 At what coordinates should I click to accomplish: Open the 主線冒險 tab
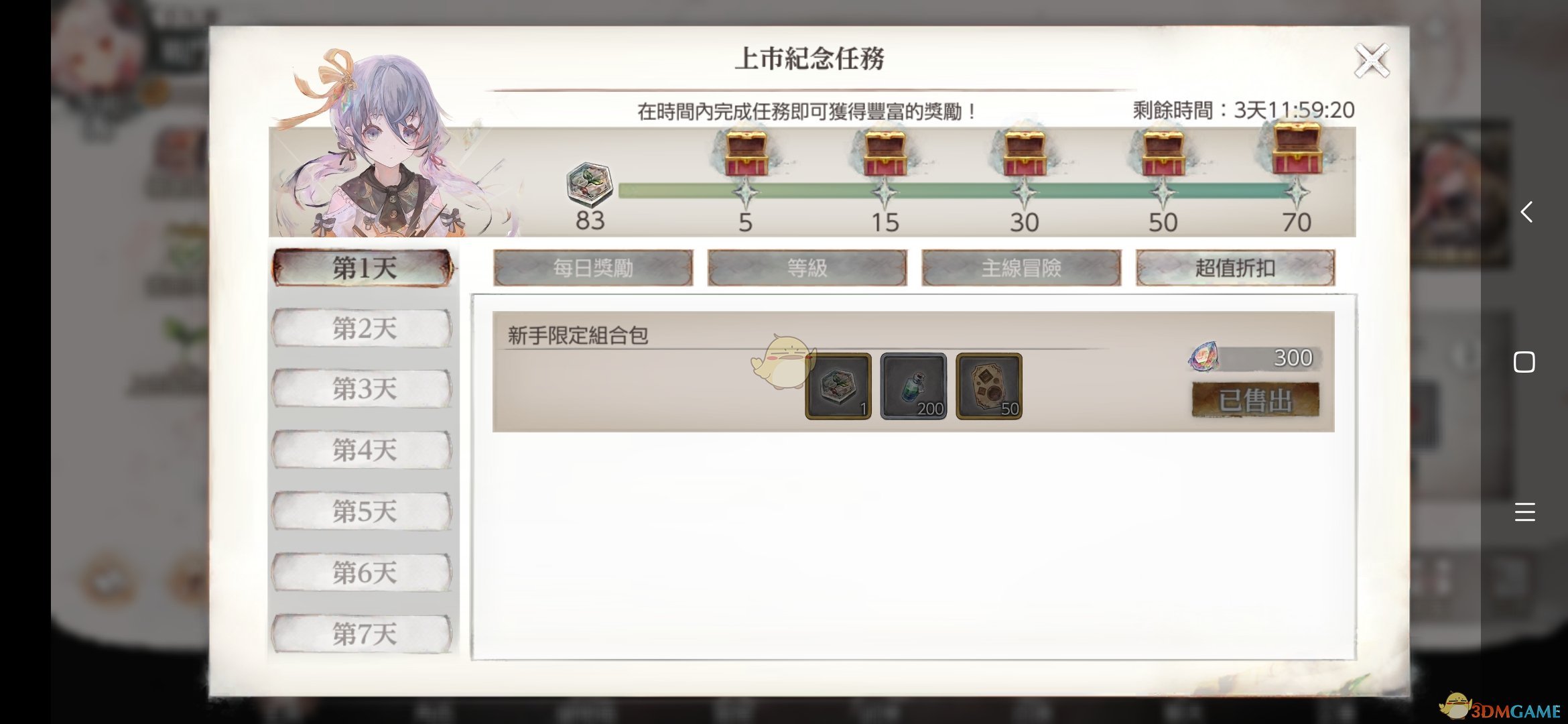[1021, 268]
